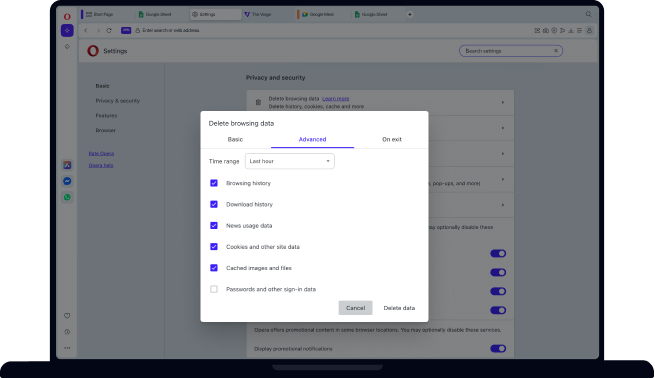This screenshot has width=655, height=378.
Task: Toggle Display promotional notifications switch
Action: [x=498, y=348]
